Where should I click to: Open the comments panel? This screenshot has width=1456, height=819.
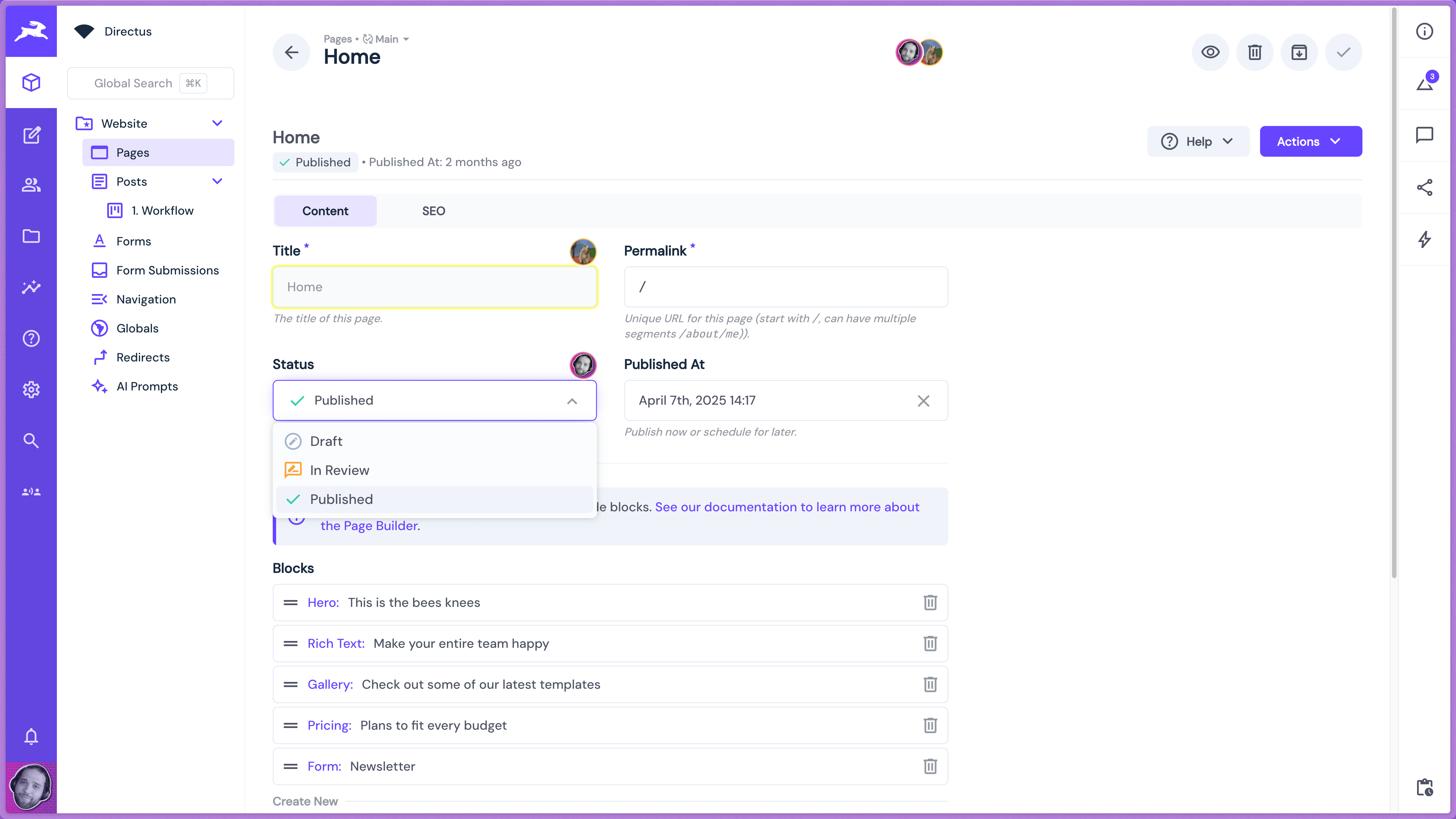coord(1425,135)
